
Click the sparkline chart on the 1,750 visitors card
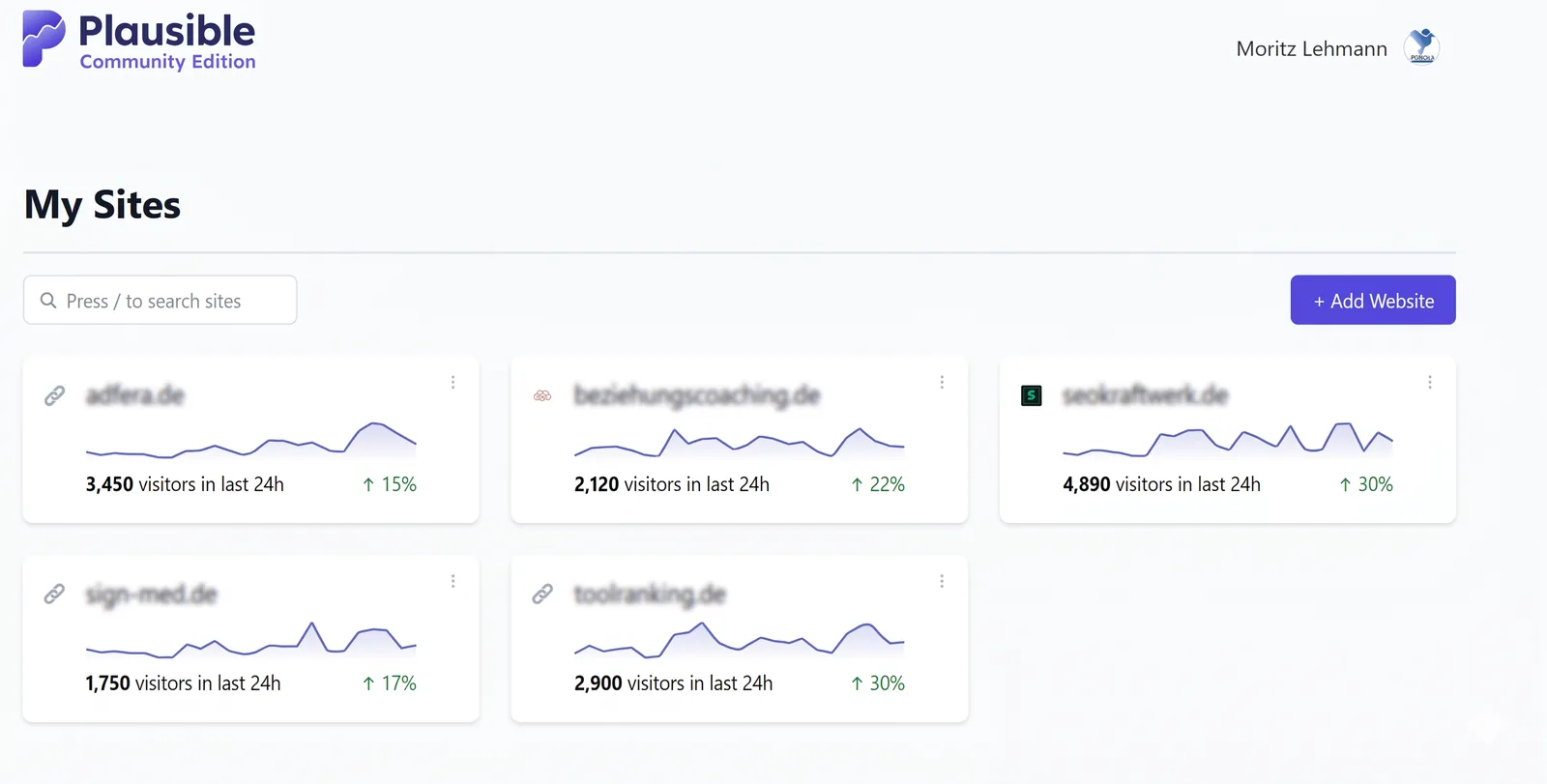(251, 640)
